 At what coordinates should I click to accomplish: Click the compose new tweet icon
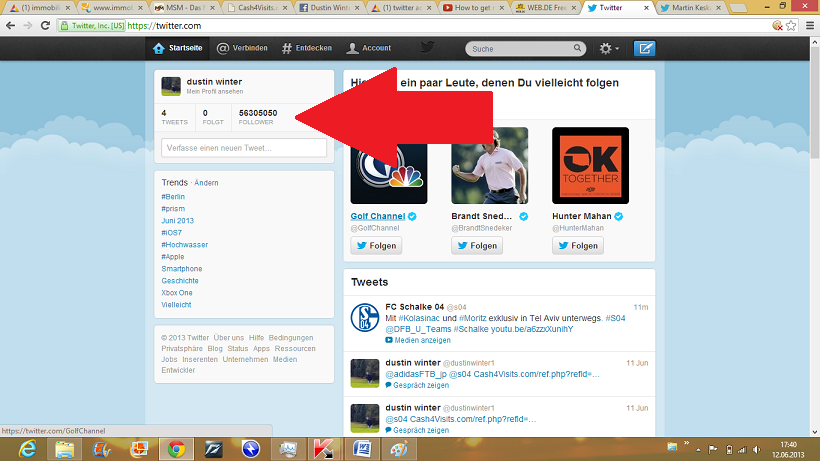[645, 48]
